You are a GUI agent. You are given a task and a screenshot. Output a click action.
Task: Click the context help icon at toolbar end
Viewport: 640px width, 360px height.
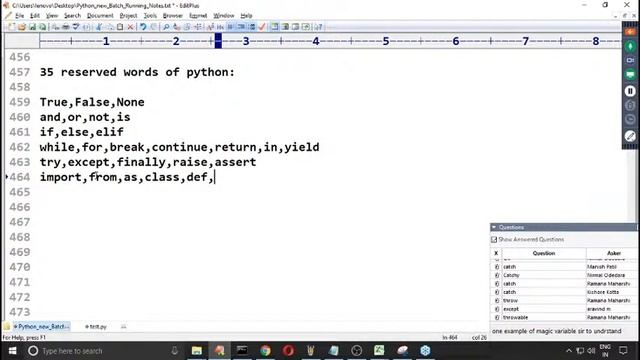pyautogui.click(x=318, y=27)
